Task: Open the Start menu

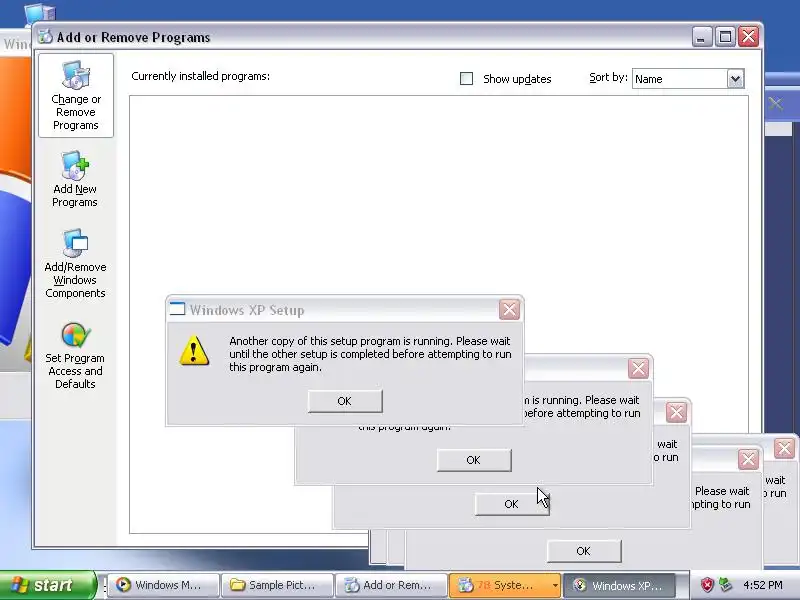Action: tap(48, 585)
